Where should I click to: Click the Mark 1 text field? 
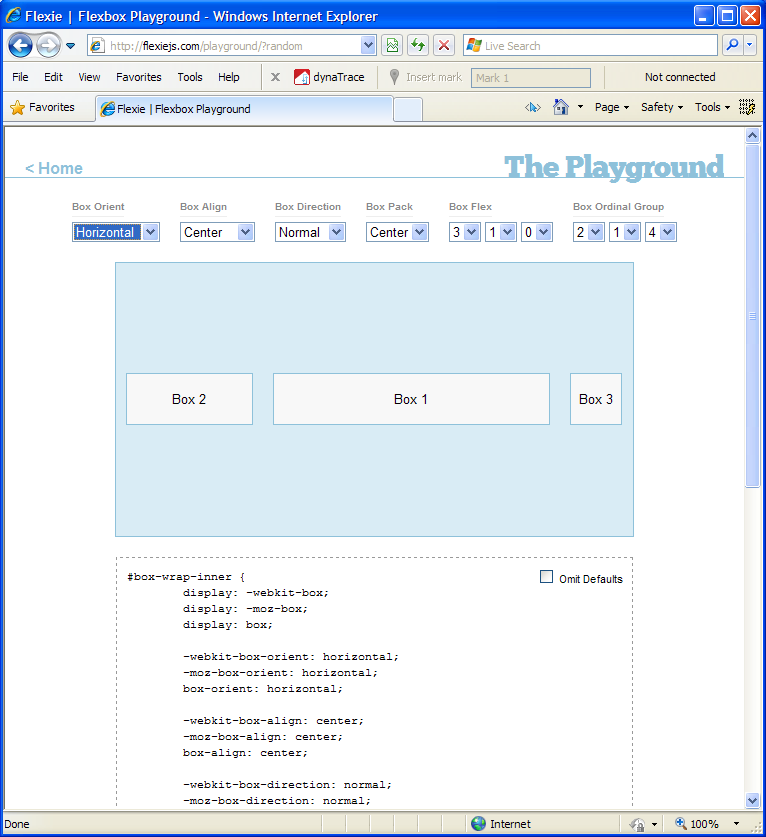(531, 78)
